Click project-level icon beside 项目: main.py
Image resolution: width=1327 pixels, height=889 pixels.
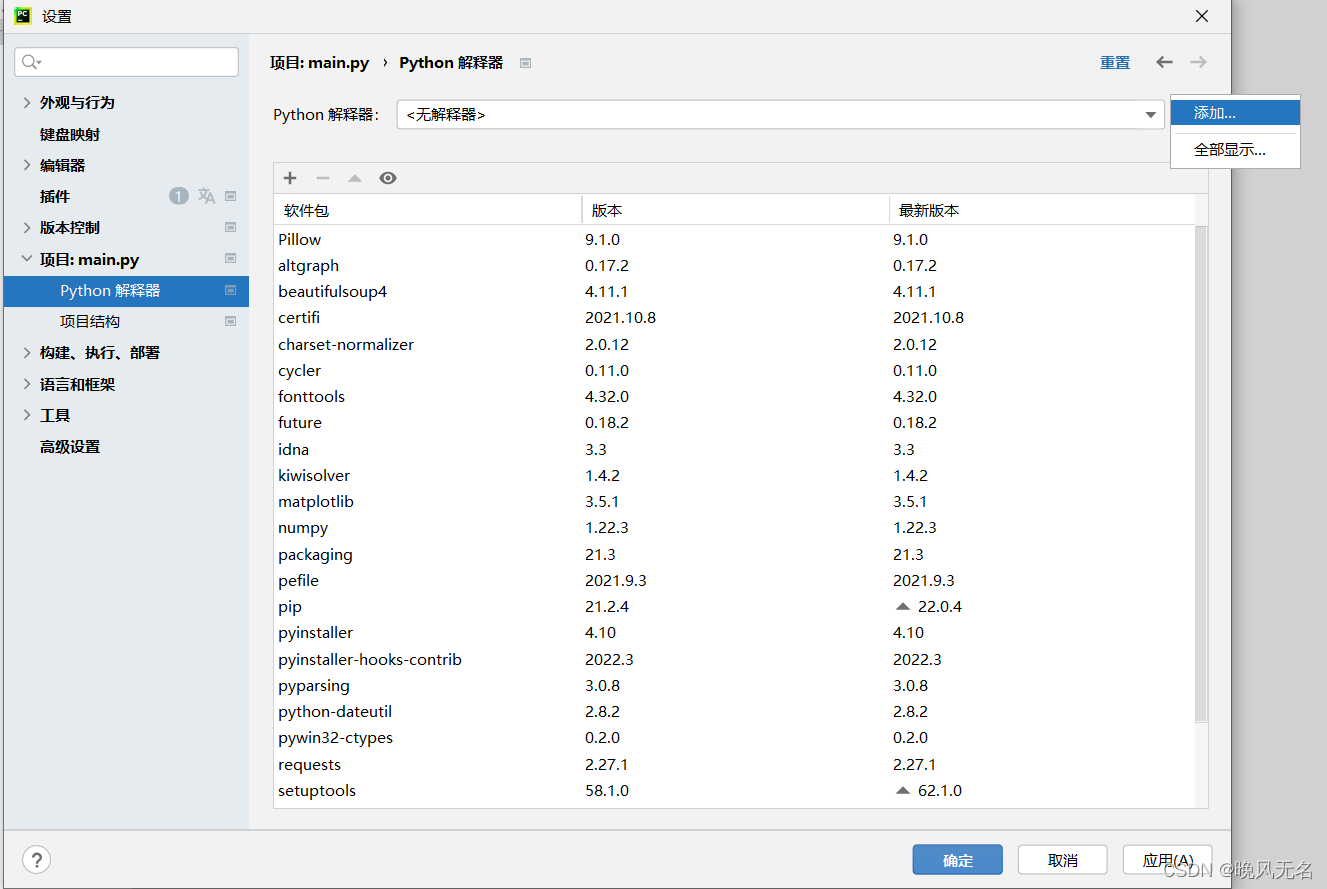[230, 259]
